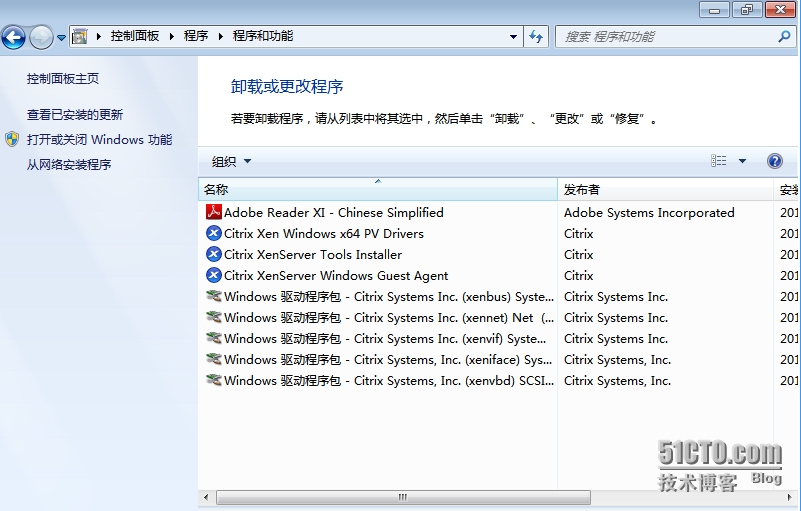Click the xeniface driver package icon
Viewport: 801px width, 511px height.
point(214,359)
